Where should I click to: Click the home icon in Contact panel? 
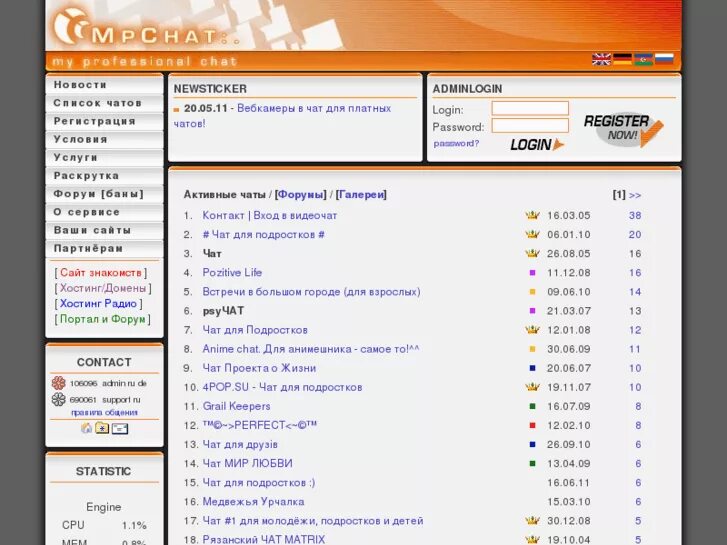click(87, 428)
